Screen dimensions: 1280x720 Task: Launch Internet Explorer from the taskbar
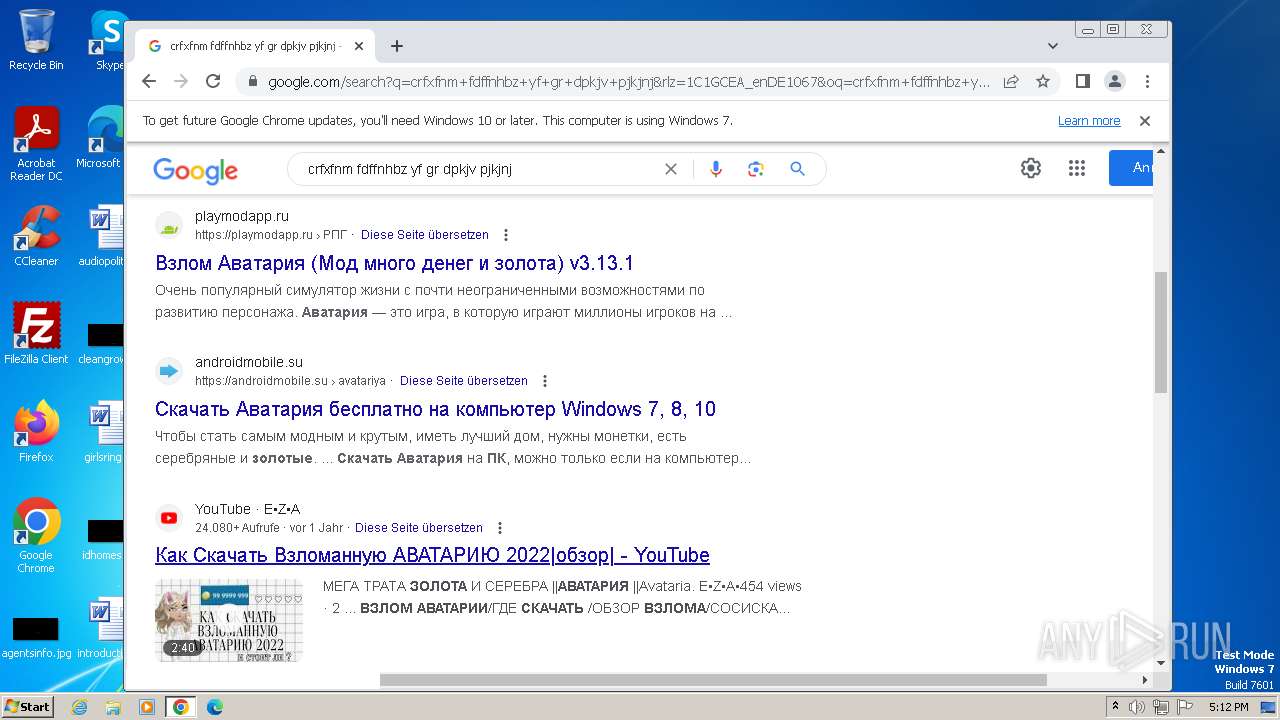tap(80, 707)
